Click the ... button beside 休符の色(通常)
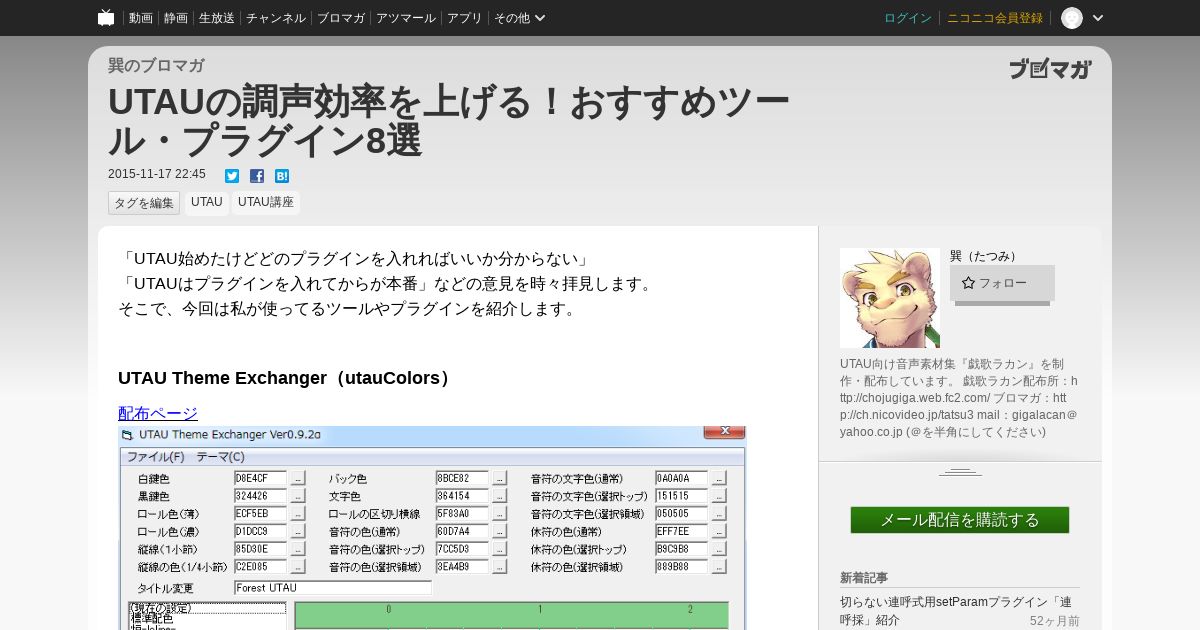 719,531
